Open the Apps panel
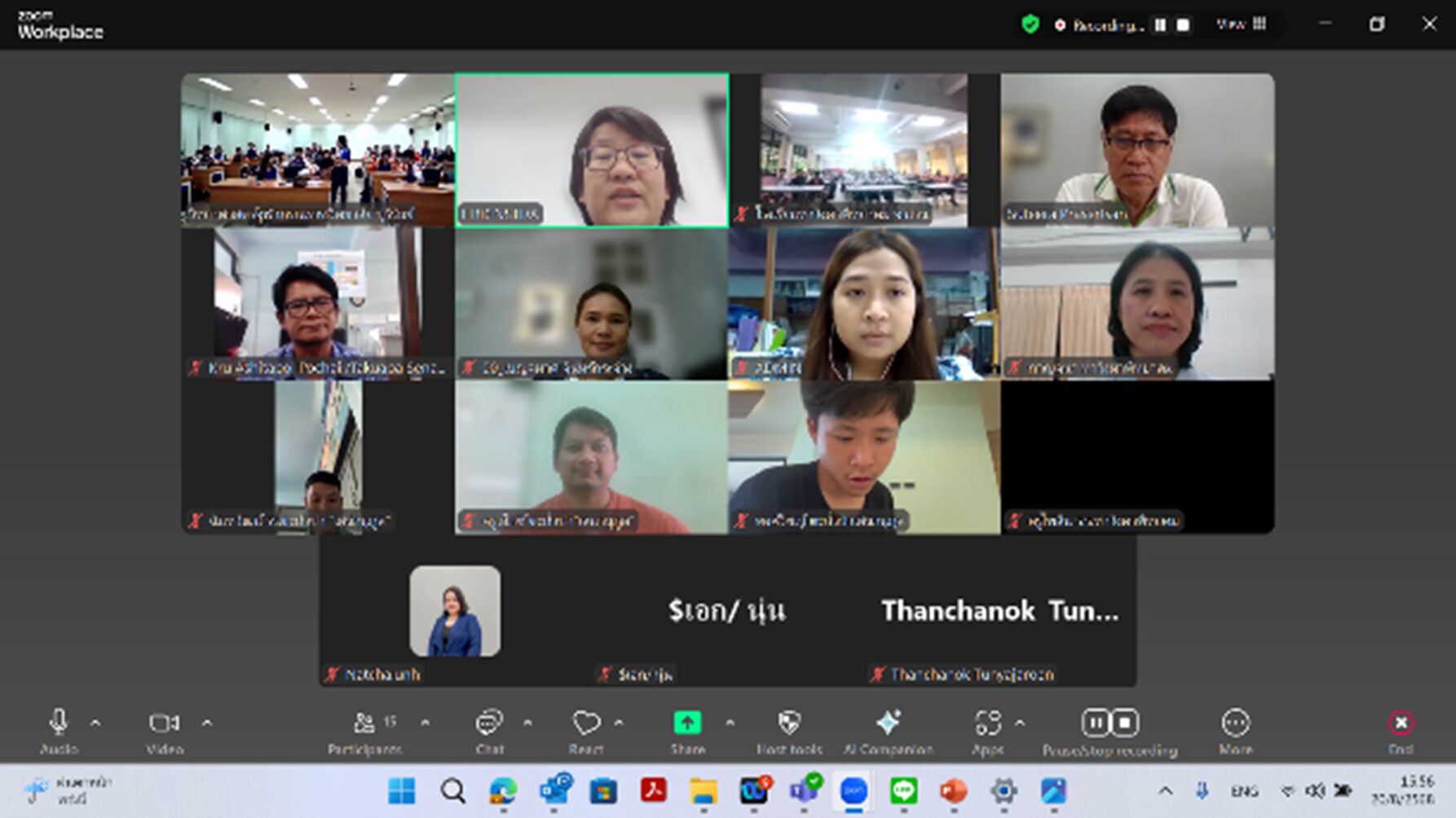This screenshot has height=818, width=1456. (x=987, y=724)
